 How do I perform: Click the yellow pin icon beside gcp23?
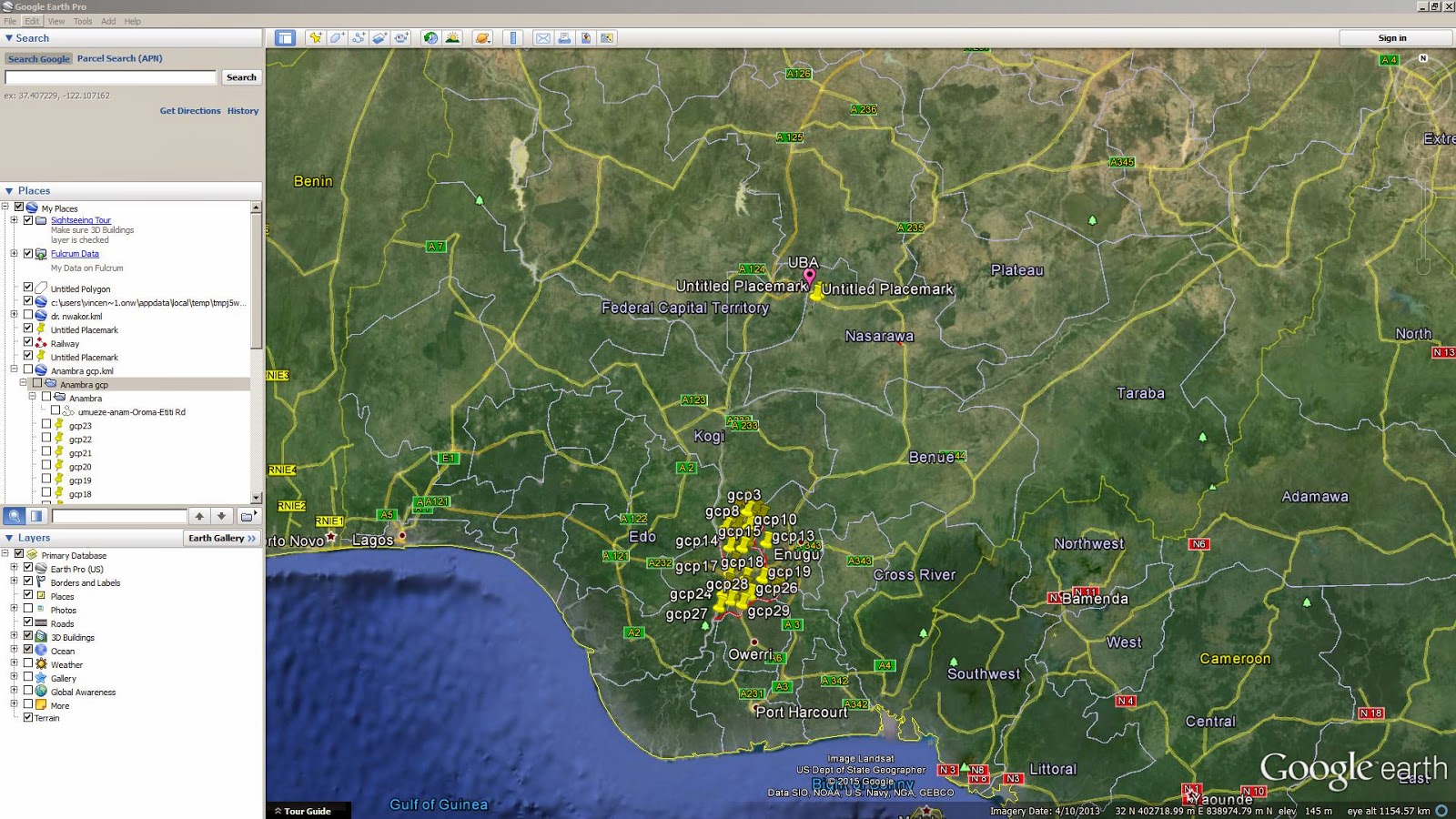[59, 425]
